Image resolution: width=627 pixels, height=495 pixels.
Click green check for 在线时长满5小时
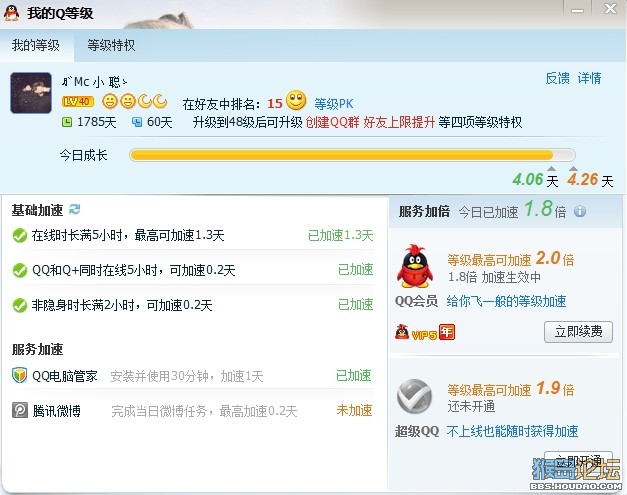coord(20,236)
